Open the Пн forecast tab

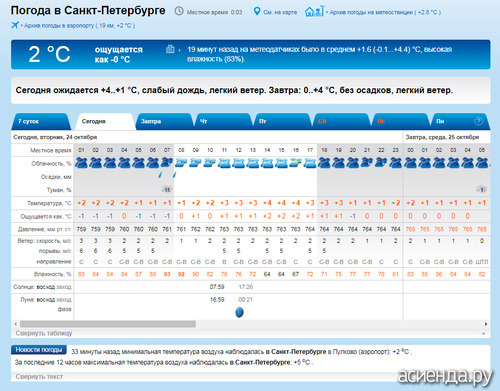coord(460,121)
